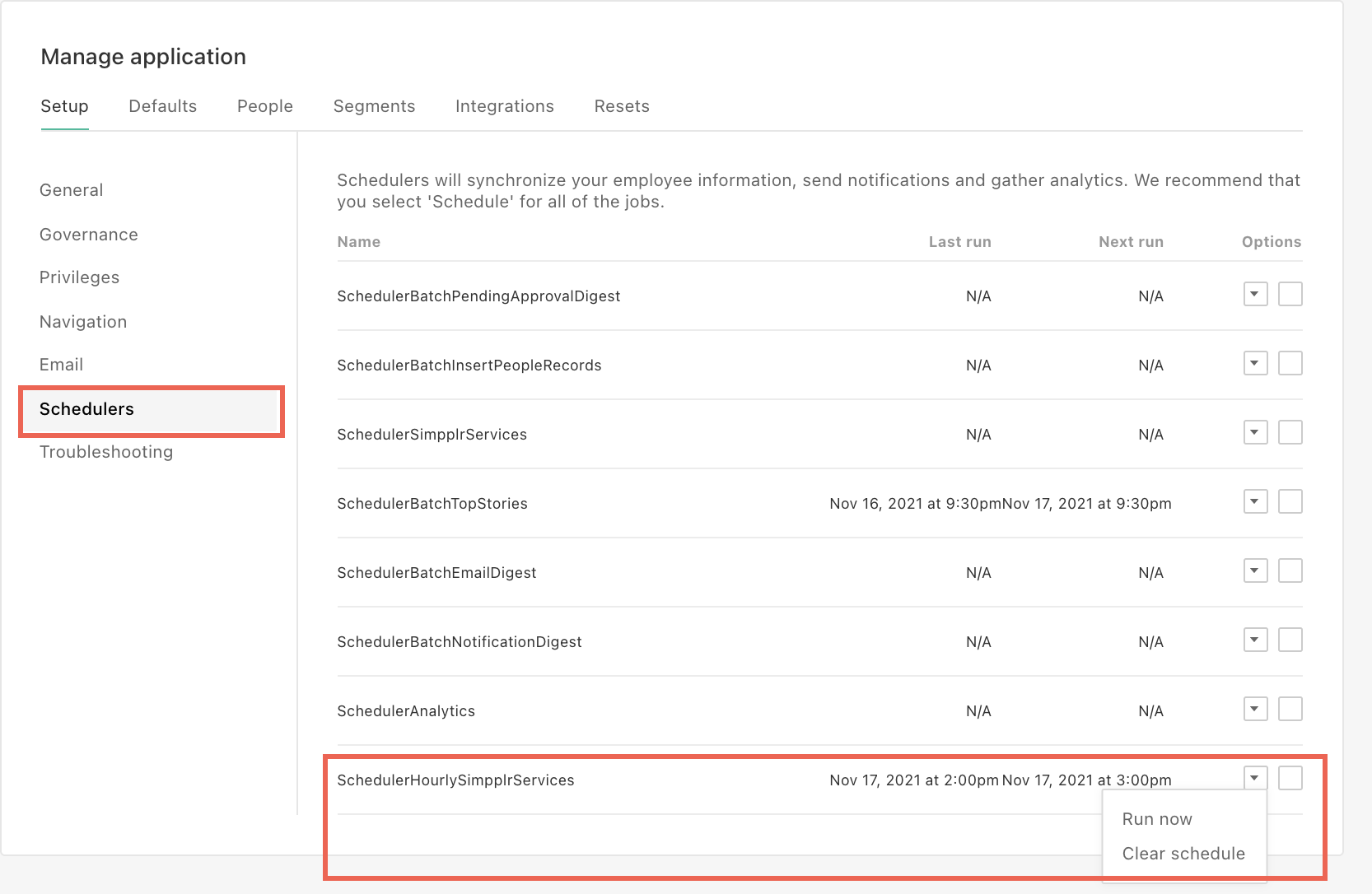Tick checkbox for SchedulerBatchEmailDigest
The height and width of the screenshot is (894, 1372).
click(x=1290, y=570)
